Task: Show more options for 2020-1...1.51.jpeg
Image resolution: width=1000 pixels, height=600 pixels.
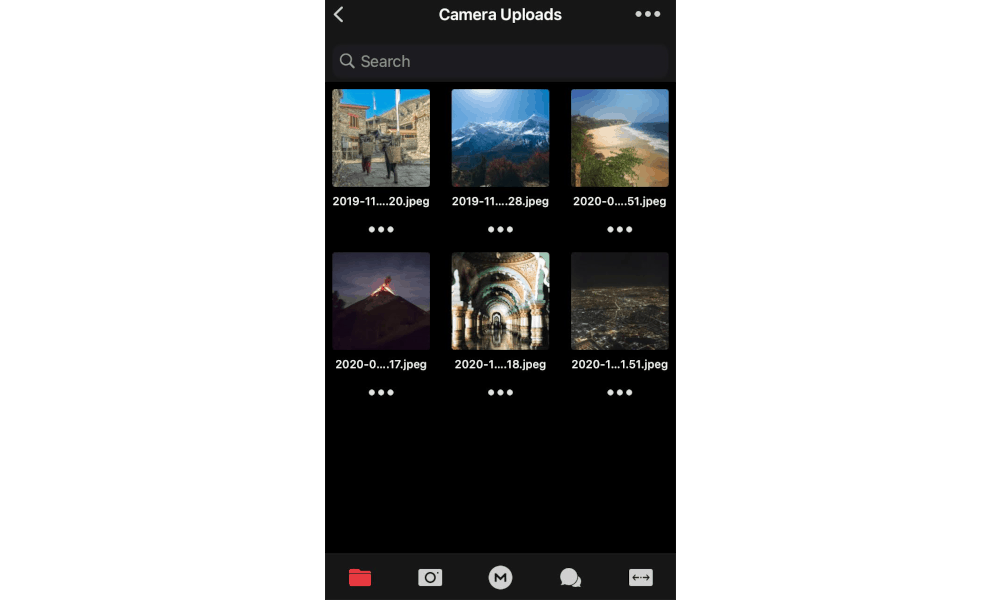Action: tap(620, 392)
